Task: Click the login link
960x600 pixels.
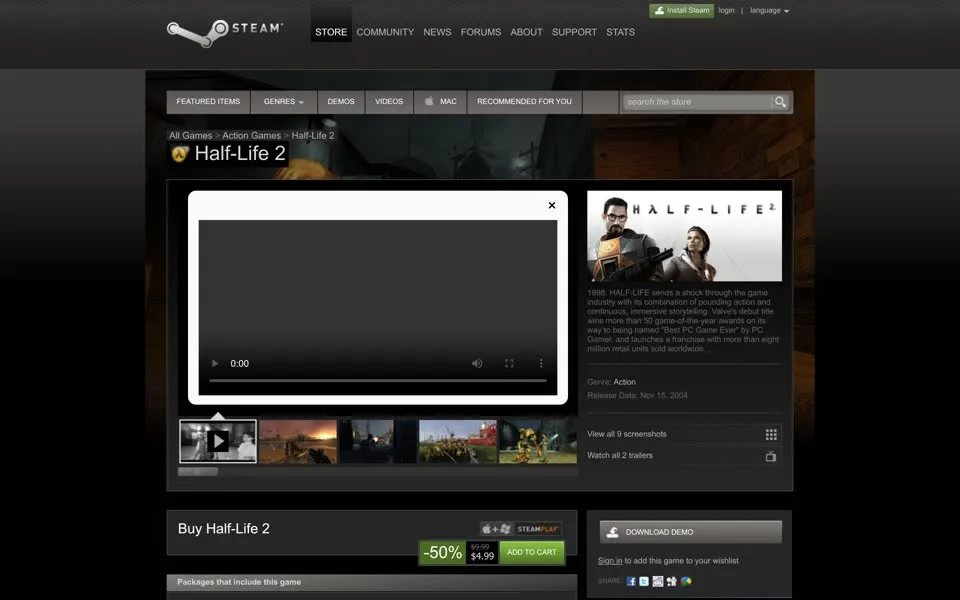Action: [x=726, y=10]
